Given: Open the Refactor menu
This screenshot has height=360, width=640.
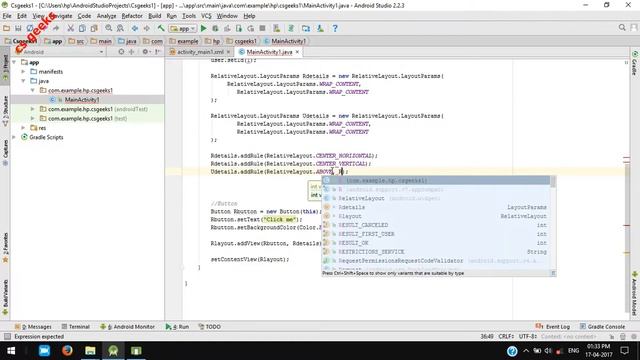Looking at the screenshot, I should click(132, 16).
